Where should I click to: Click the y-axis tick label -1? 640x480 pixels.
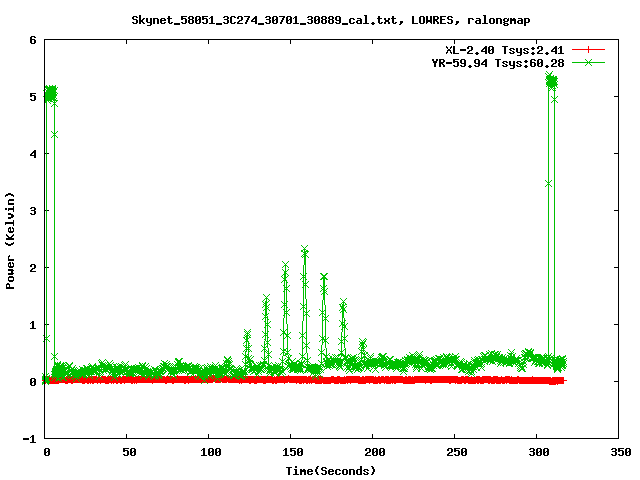[x=29, y=439]
